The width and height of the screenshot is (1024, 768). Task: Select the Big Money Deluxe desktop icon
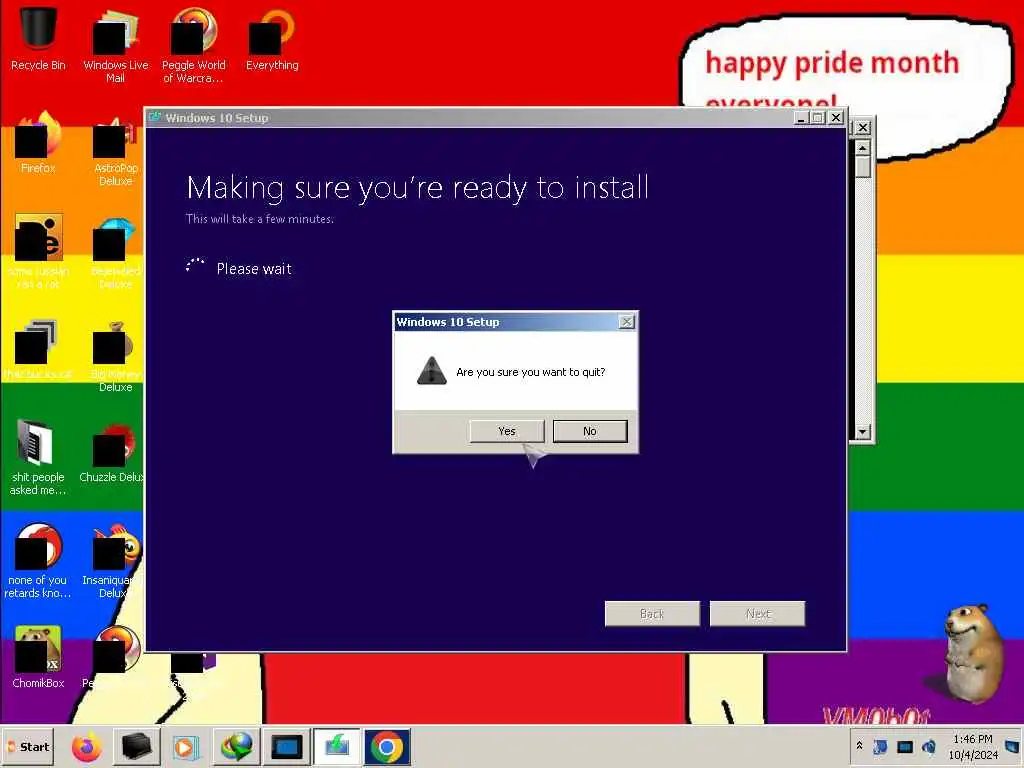point(116,355)
